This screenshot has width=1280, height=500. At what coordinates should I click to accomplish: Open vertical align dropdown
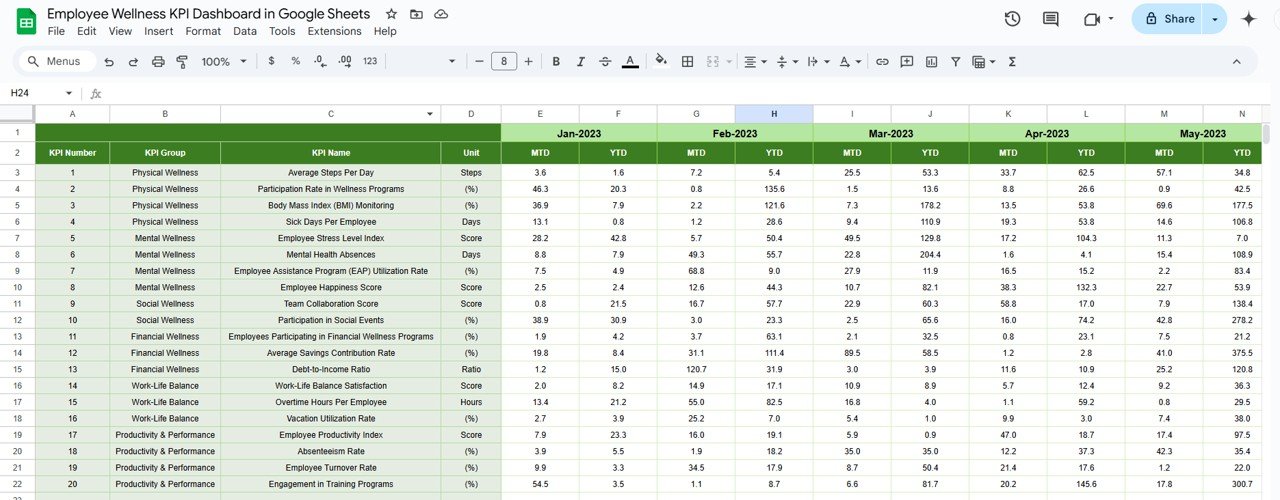787,62
